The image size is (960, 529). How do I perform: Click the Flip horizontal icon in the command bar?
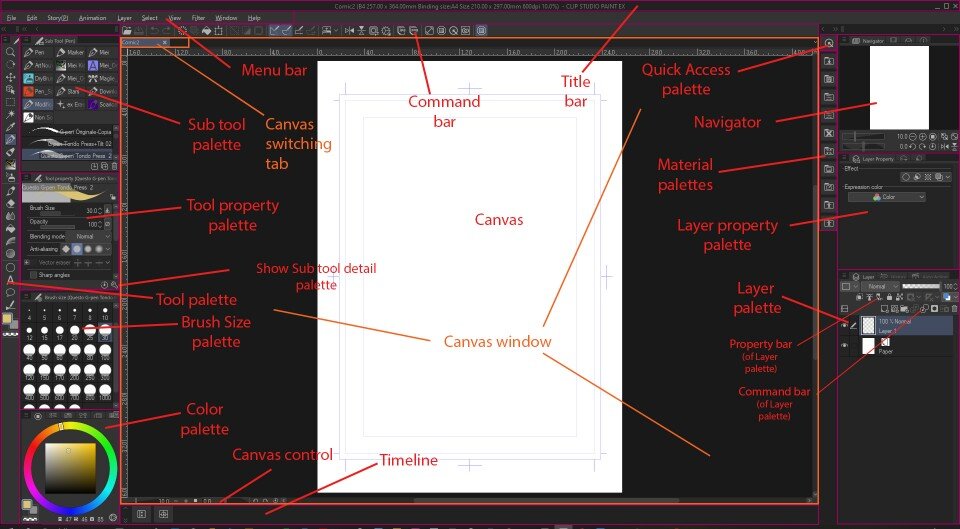coord(350,31)
